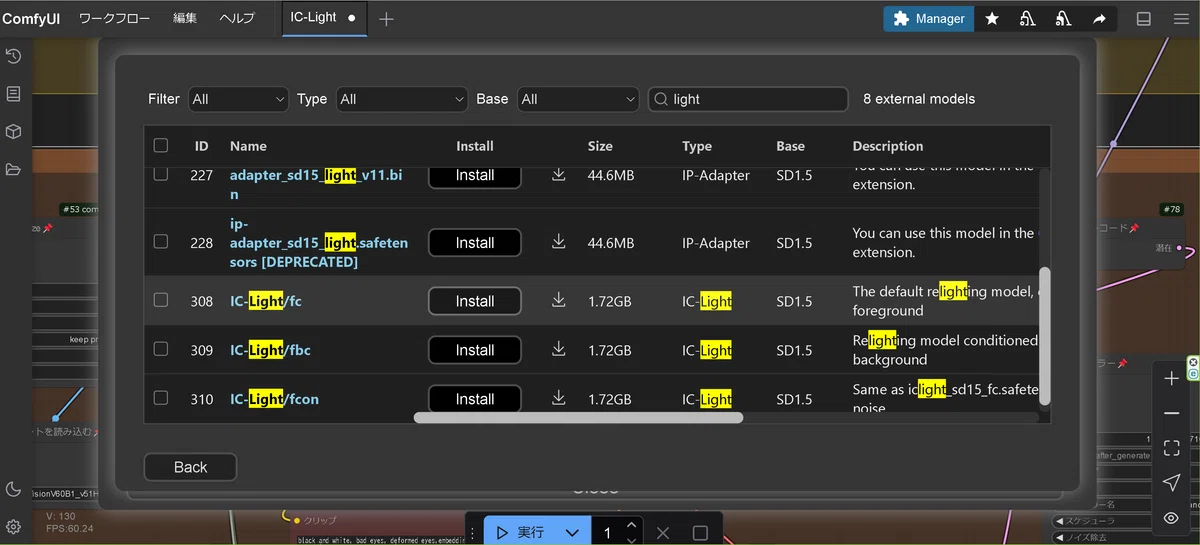Click the second unload-models icon left of the share arrow
1200x545 pixels.
[x=1063, y=19]
